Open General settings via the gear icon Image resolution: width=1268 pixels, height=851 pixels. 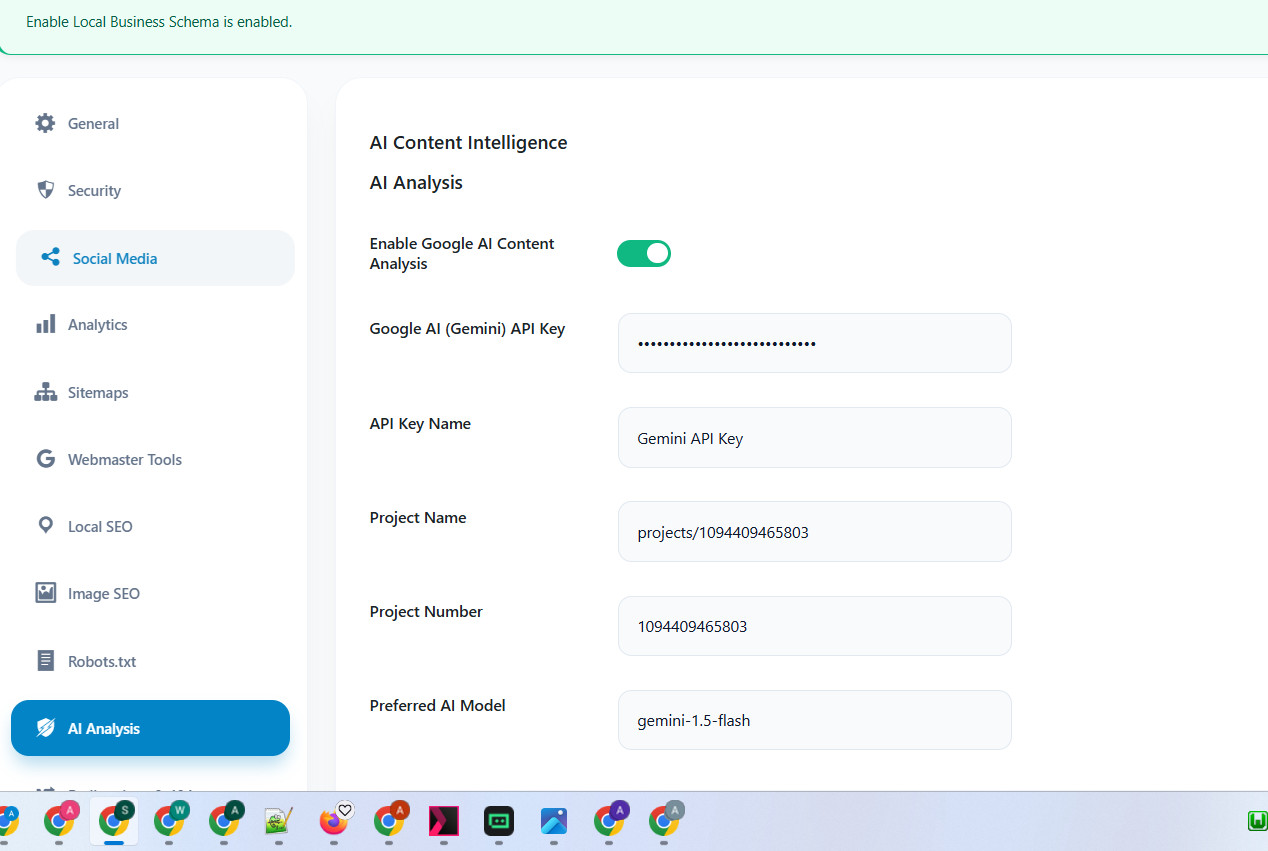(x=45, y=122)
